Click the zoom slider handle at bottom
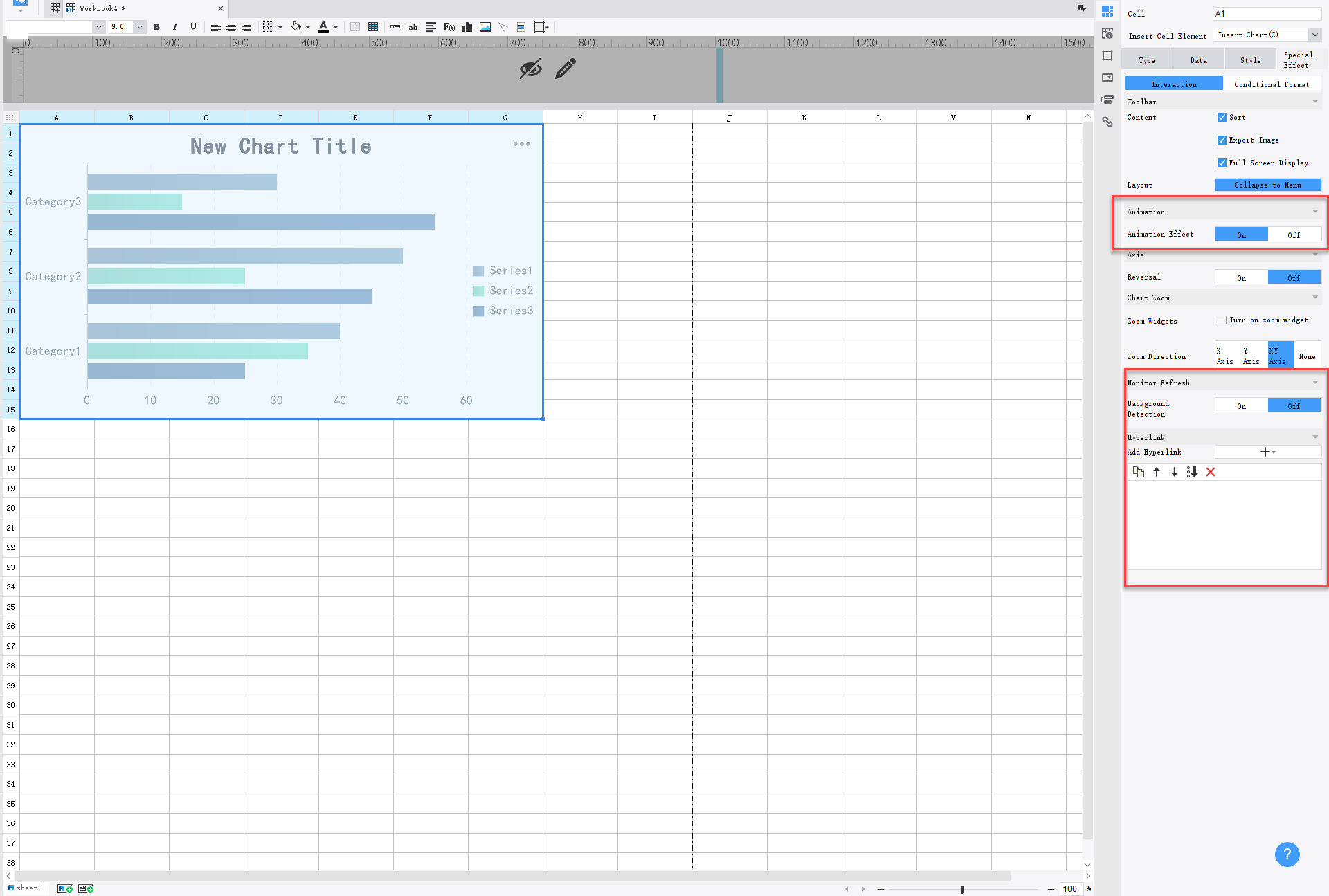 click(962, 889)
